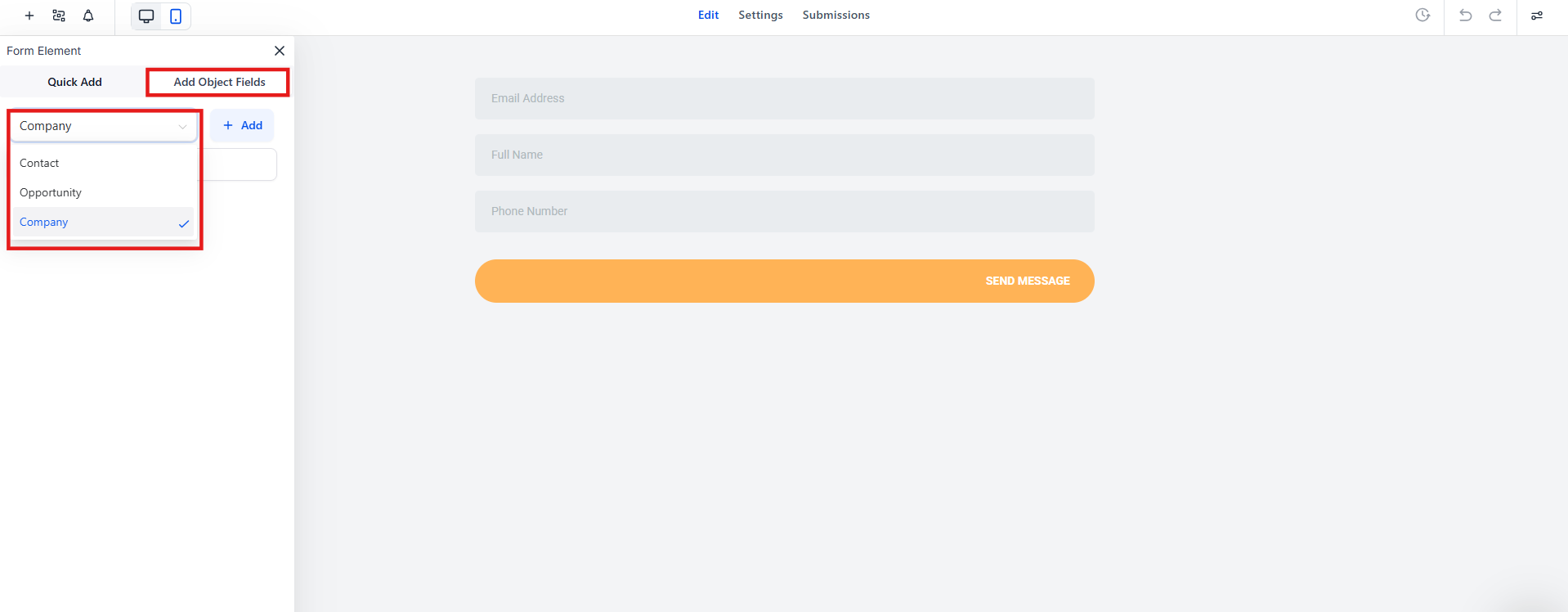Click the notification bell icon
This screenshot has height=612, width=1568.
[x=88, y=16]
